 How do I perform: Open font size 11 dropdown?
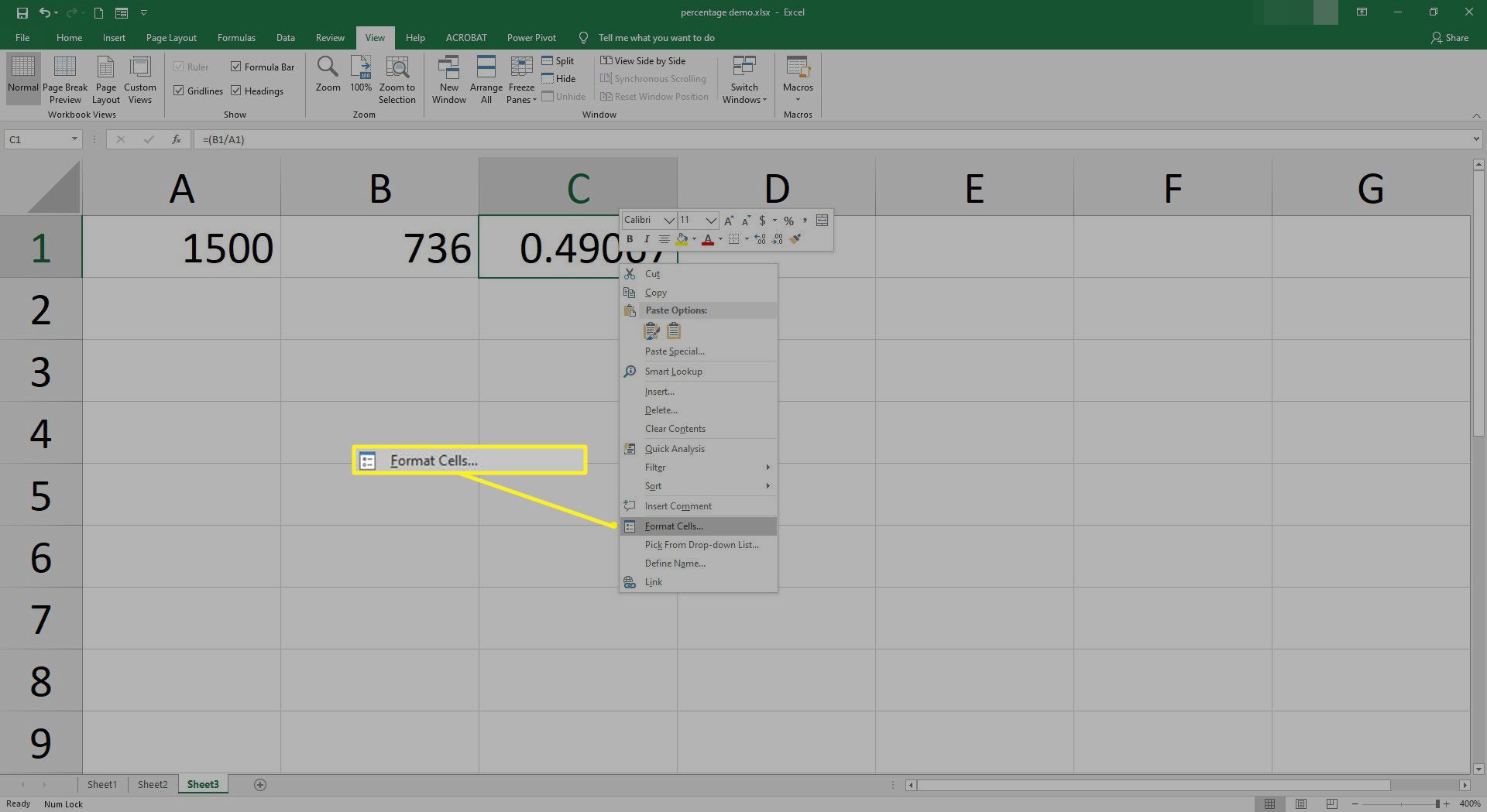pos(711,221)
